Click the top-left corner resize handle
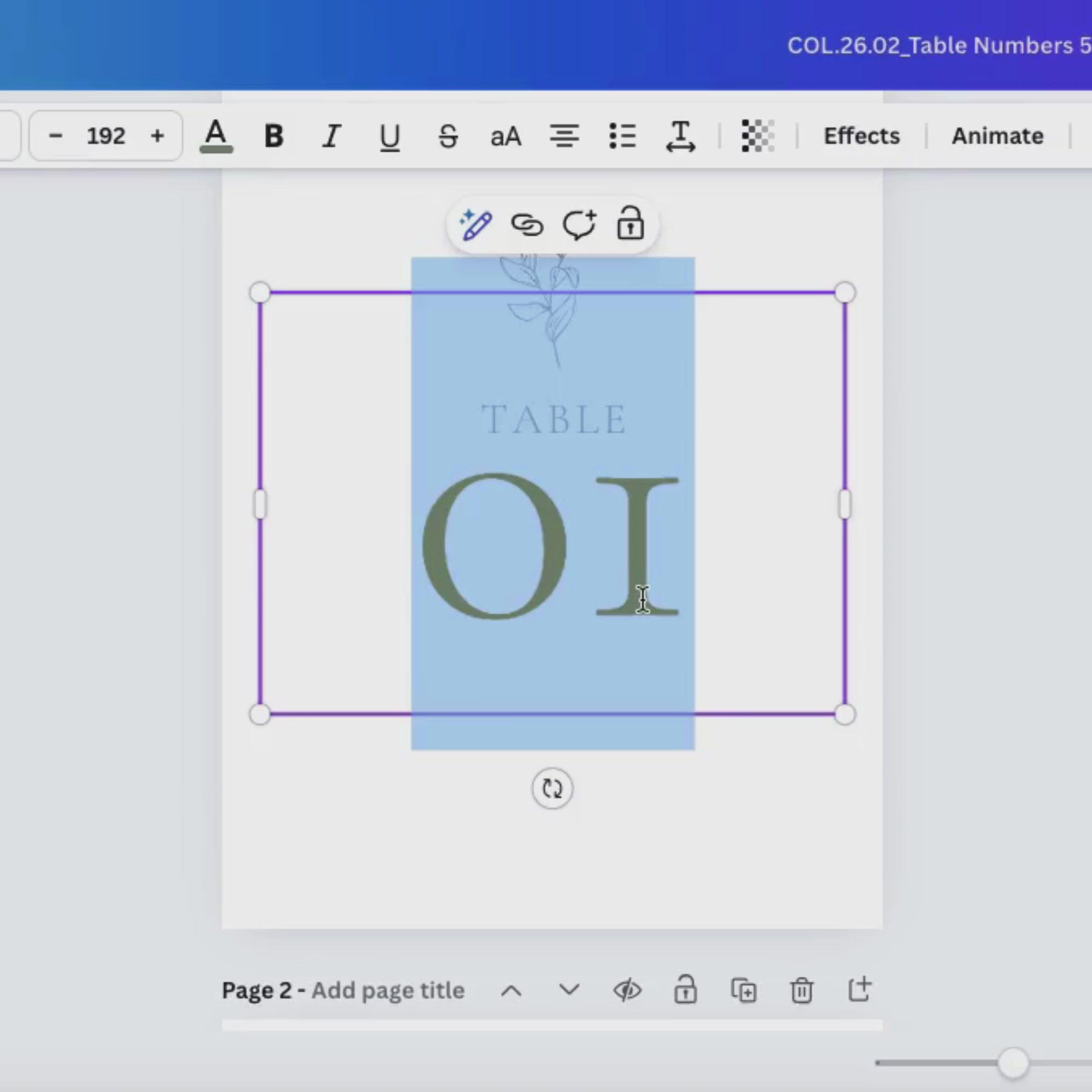1092x1092 pixels. [x=260, y=293]
